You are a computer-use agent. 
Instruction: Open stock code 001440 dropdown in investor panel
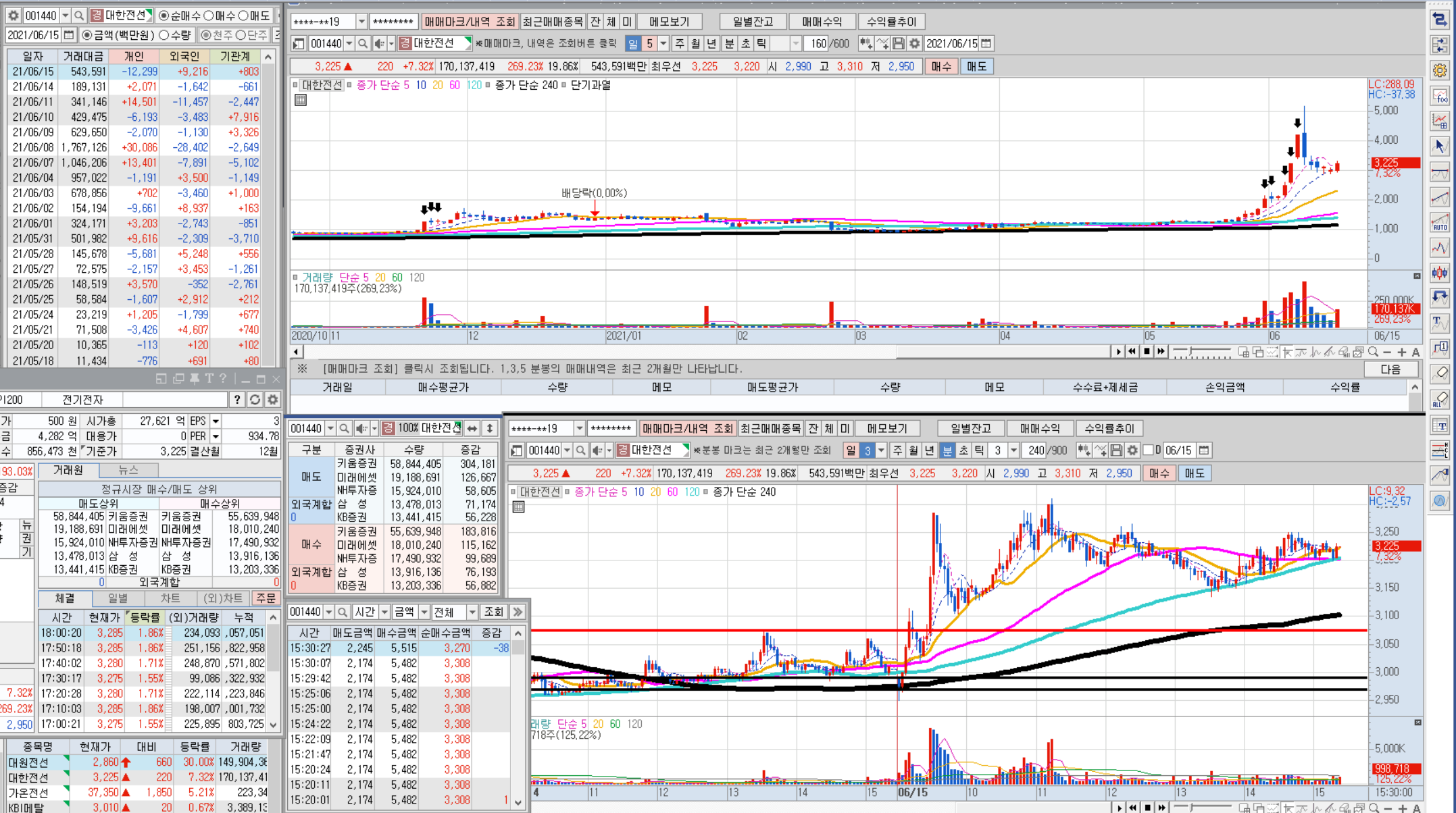(65, 15)
